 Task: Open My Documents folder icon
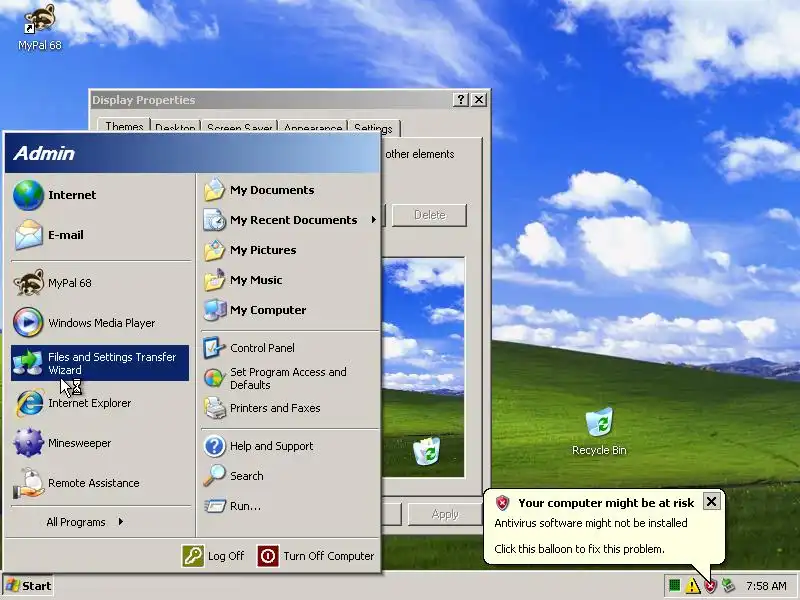point(214,190)
